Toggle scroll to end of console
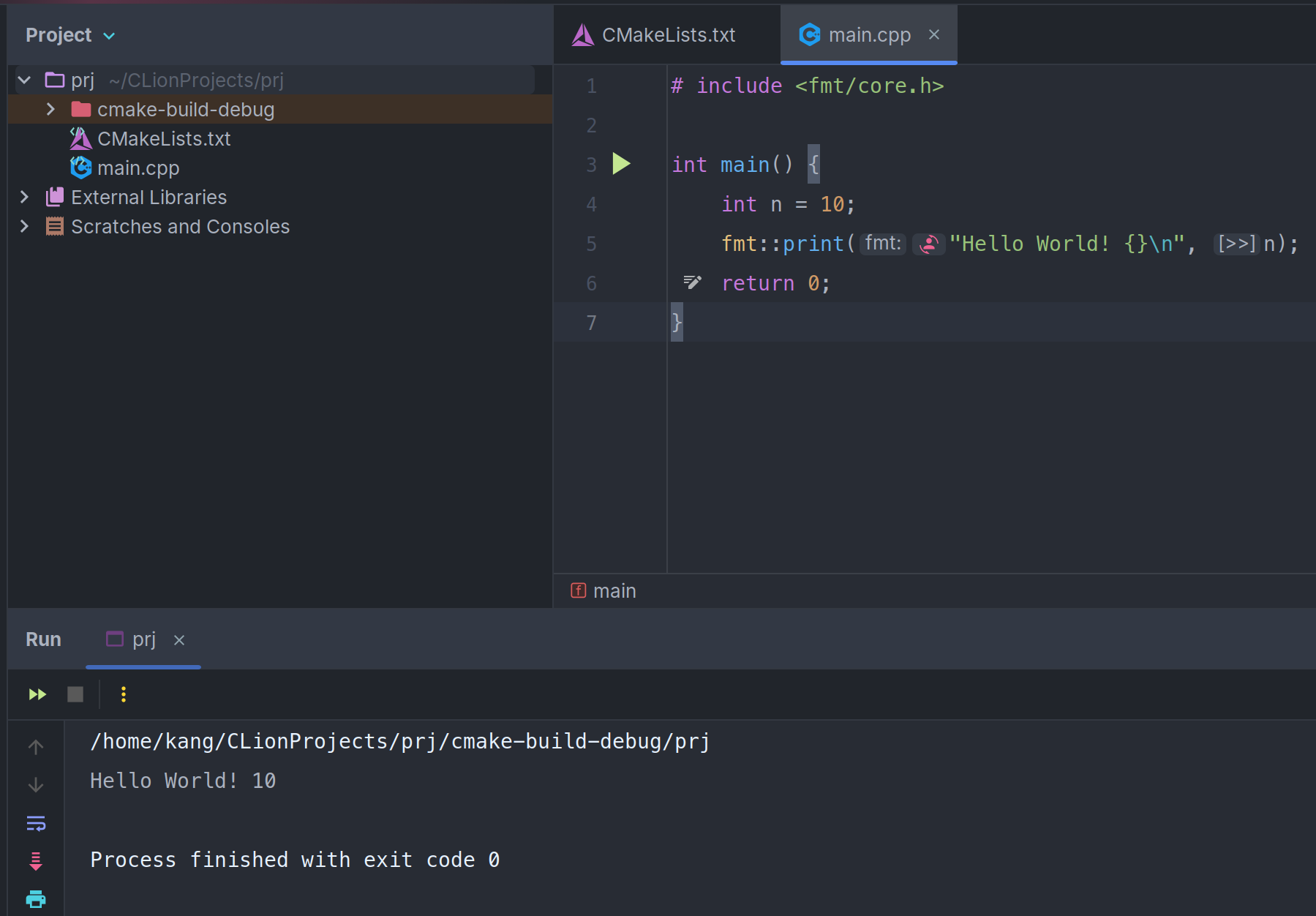Screen dimensions: 1316x916 click(x=36, y=861)
